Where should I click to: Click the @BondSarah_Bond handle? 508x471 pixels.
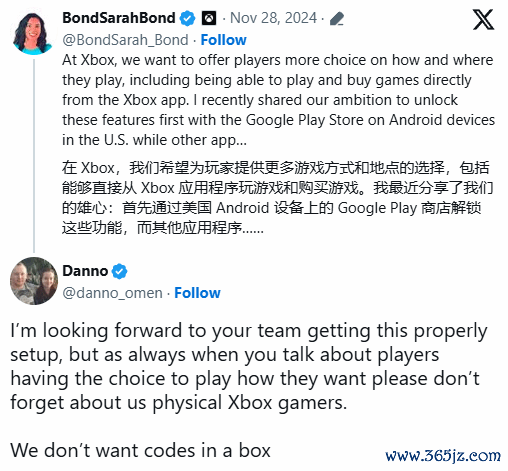tap(125, 40)
